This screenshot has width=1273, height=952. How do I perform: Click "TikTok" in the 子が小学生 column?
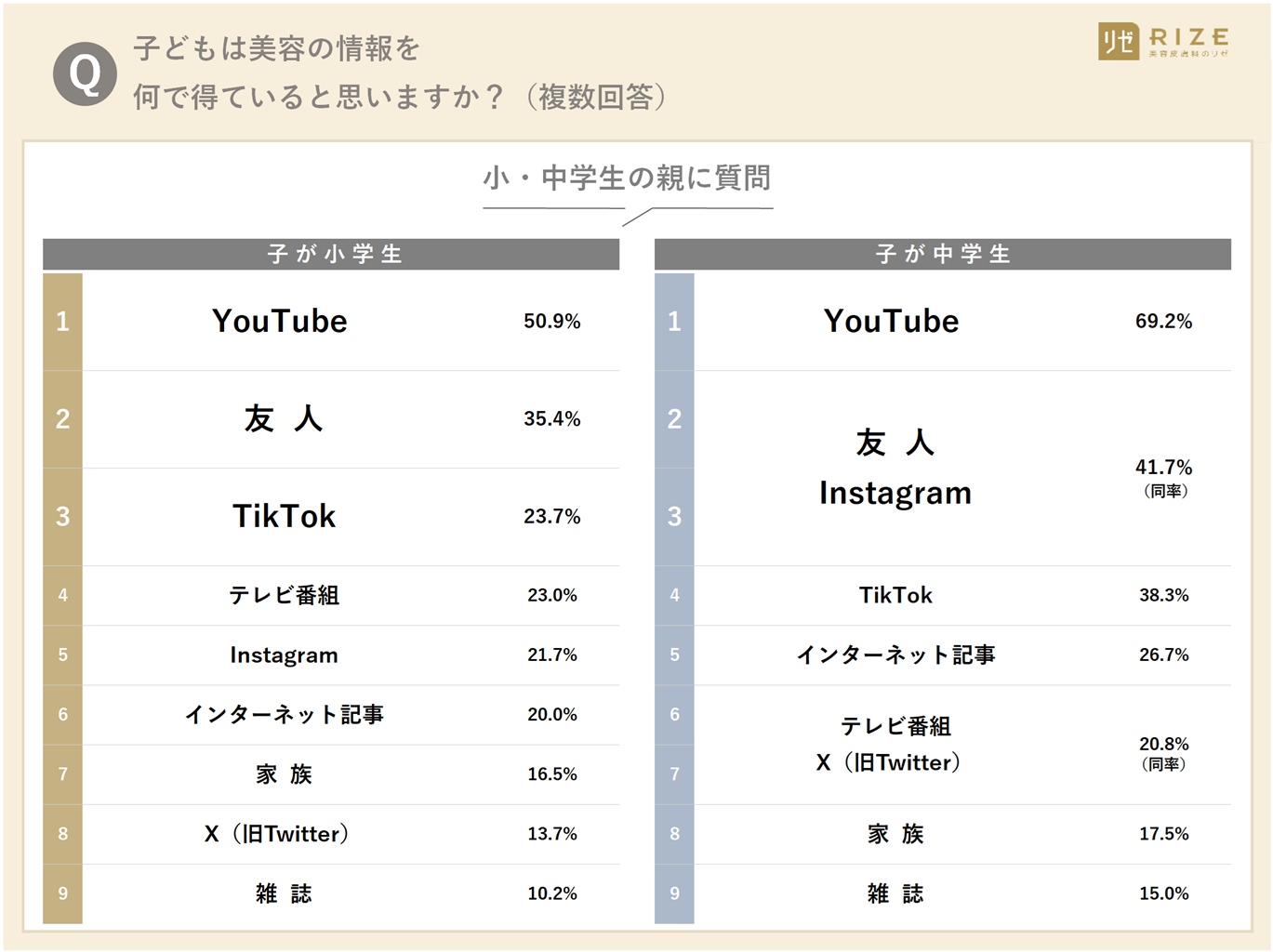pyautogui.click(x=284, y=516)
